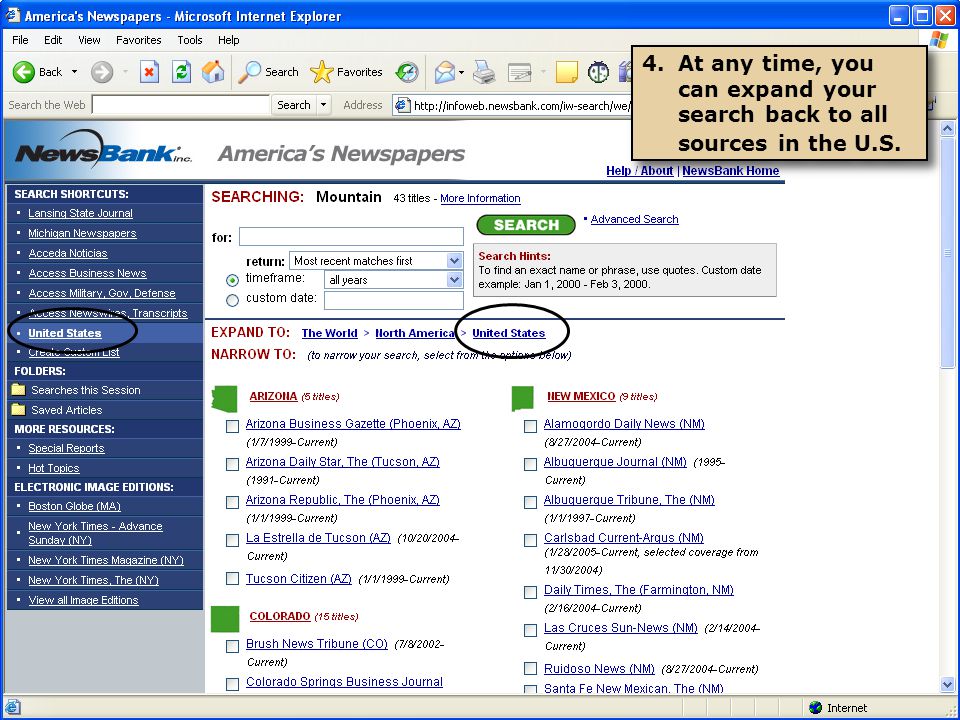This screenshot has height=720, width=960.
Task: Open the File menu
Action: 20,40
